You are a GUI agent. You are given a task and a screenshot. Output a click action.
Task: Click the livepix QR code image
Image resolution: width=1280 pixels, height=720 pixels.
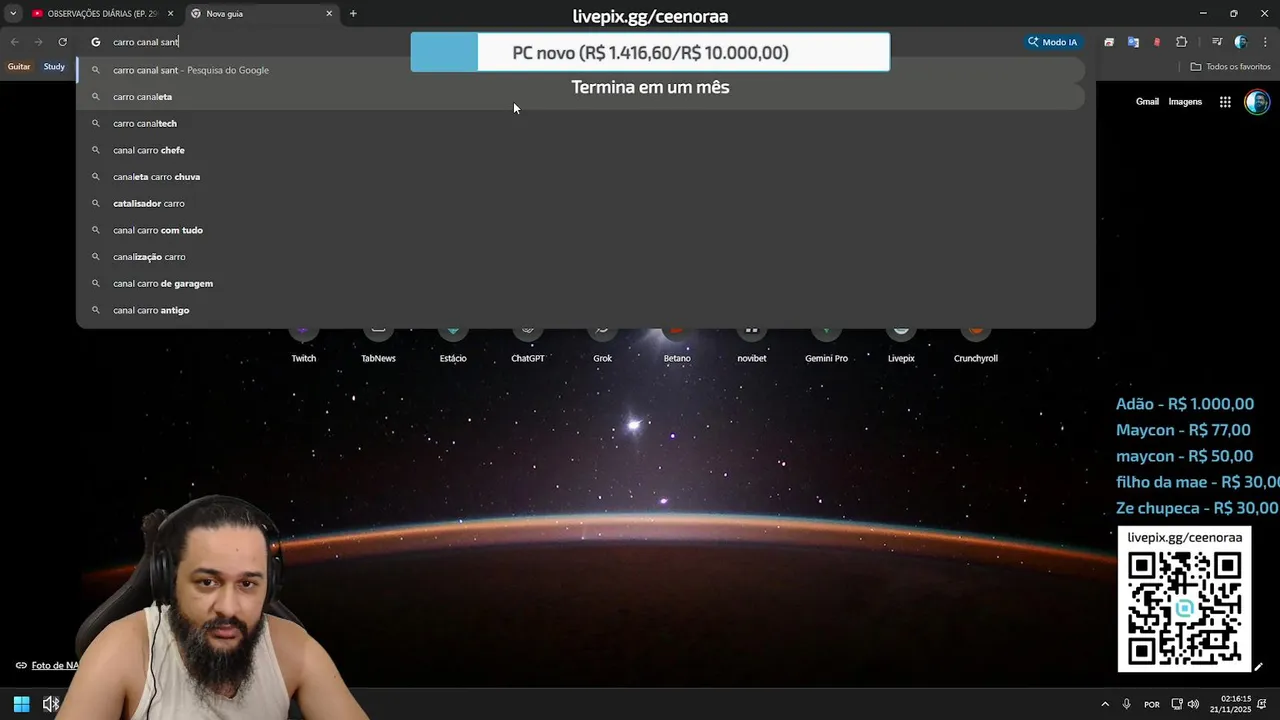(1184, 608)
